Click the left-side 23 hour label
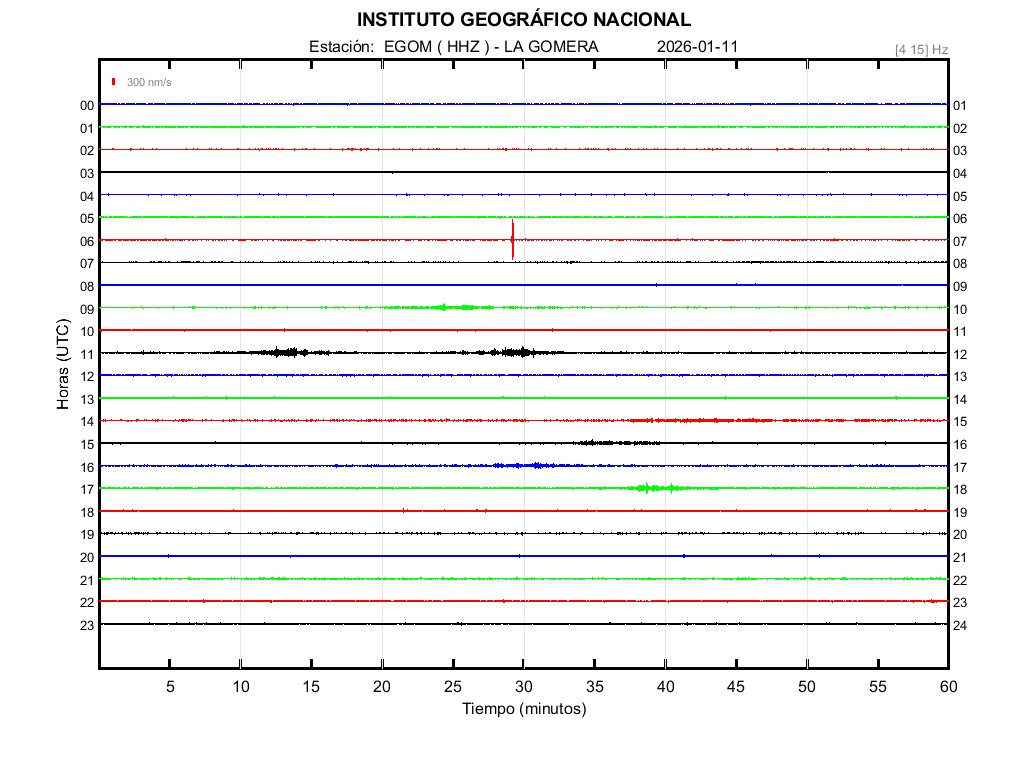 [x=87, y=625]
